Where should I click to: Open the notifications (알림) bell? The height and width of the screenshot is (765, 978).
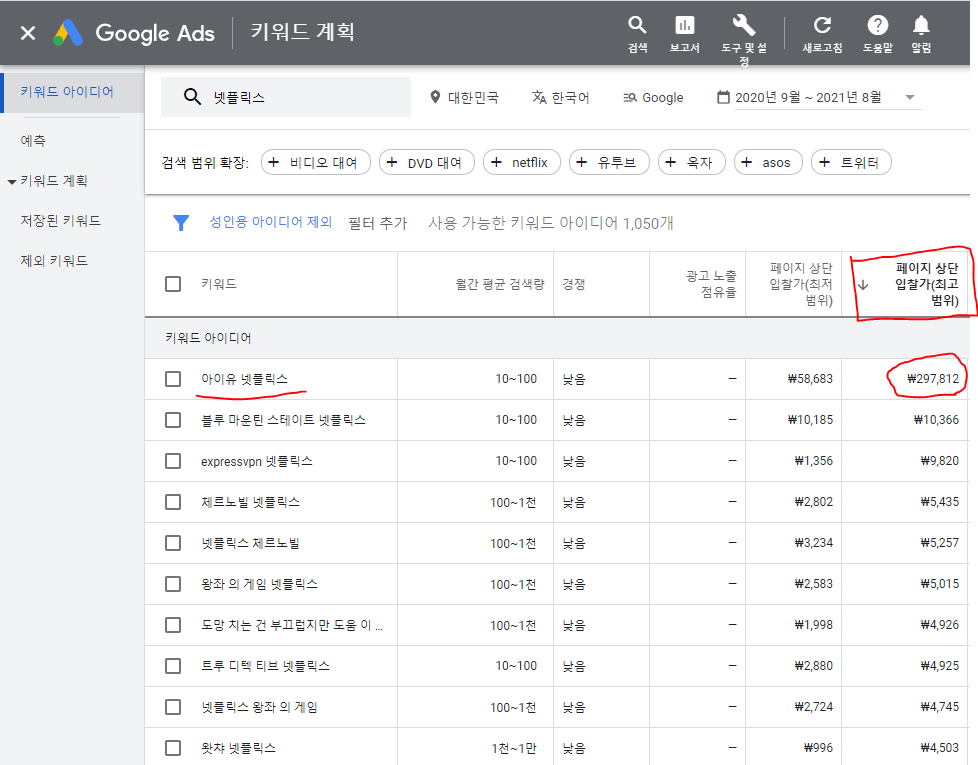tap(921, 26)
